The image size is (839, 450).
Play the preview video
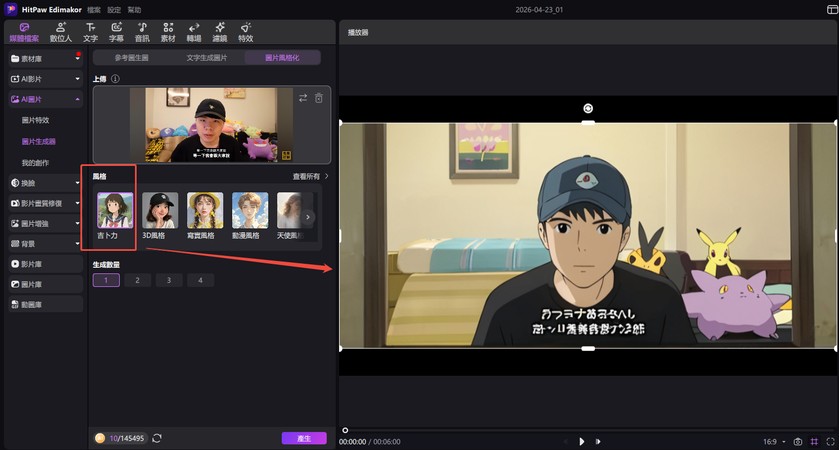coord(582,441)
